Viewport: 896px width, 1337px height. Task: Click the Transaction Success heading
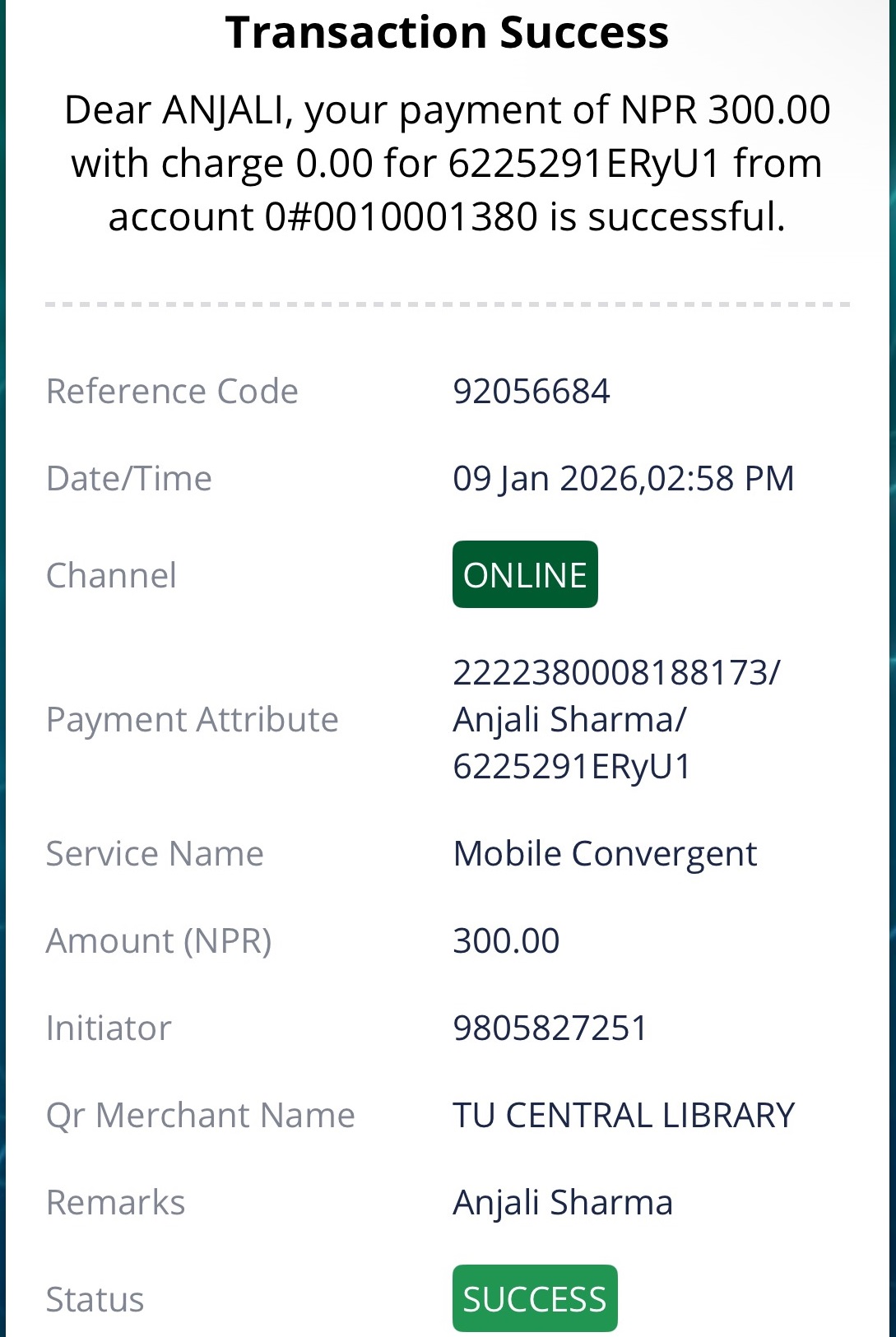[x=447, y=33]
